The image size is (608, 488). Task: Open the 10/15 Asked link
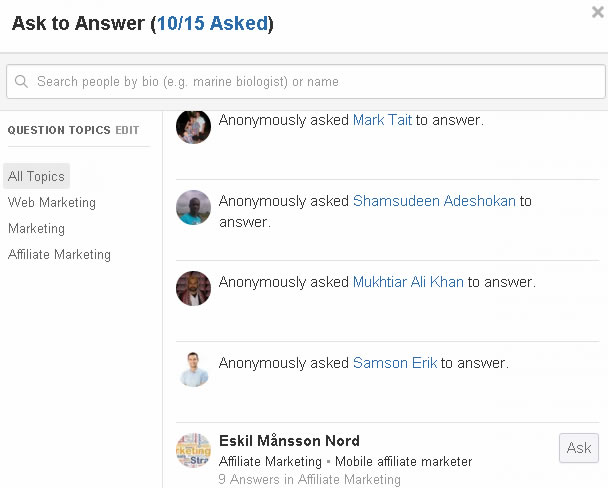[x=212, y=23]
